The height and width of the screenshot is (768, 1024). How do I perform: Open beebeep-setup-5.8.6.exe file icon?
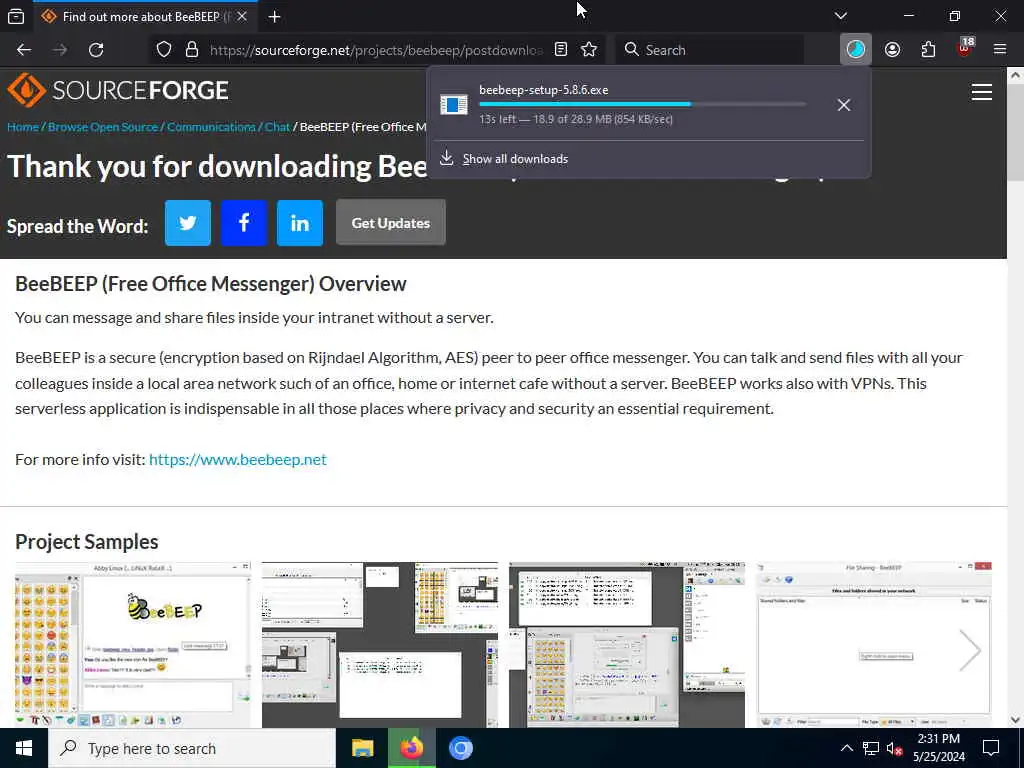[454, 104]
